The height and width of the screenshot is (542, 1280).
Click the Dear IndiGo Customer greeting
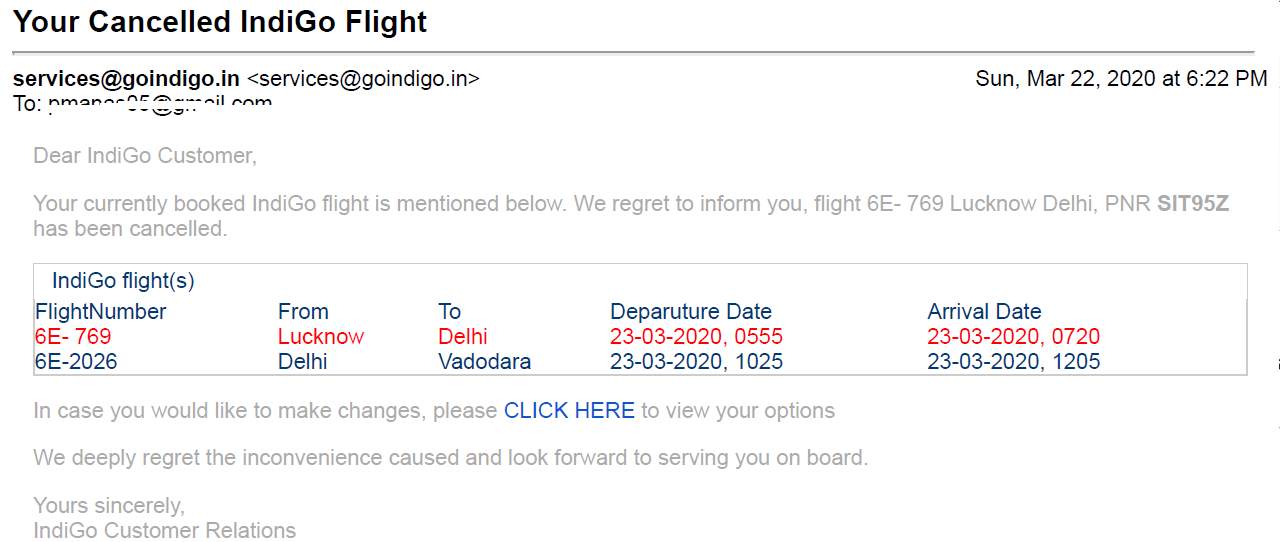(145, 156)
